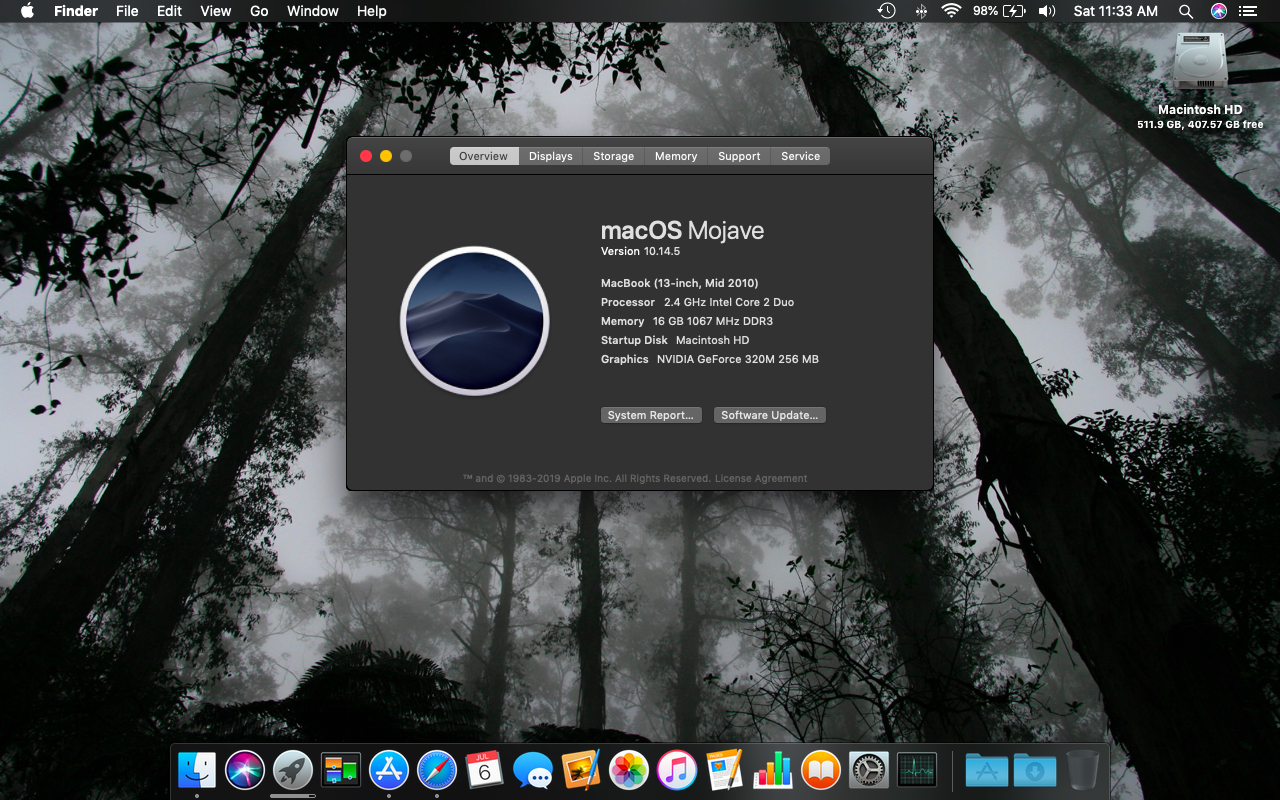Open Activity Monitor in the dock
Screen dimensions: 1280x800
click(917, 770)
